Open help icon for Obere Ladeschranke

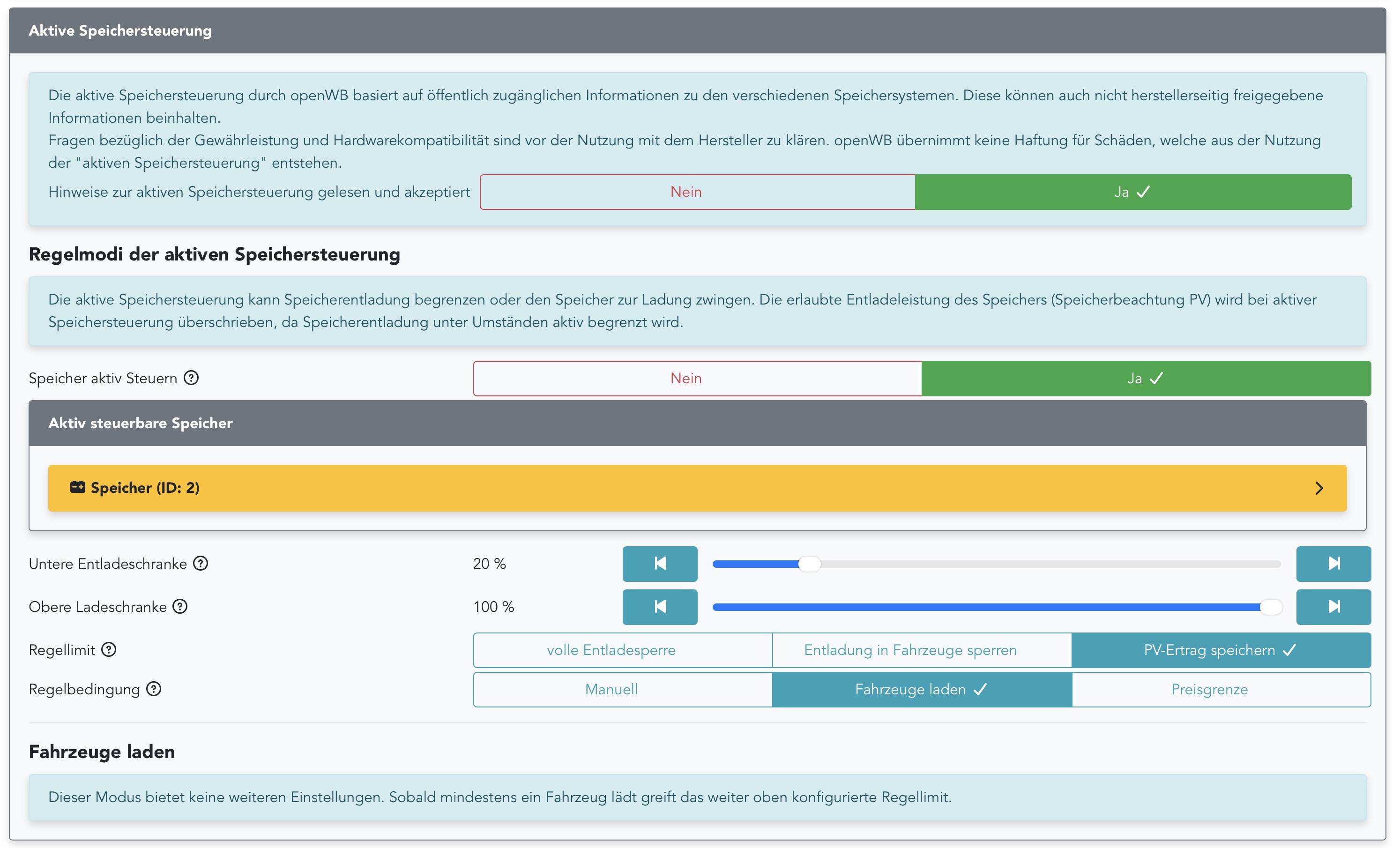[180, 607]
